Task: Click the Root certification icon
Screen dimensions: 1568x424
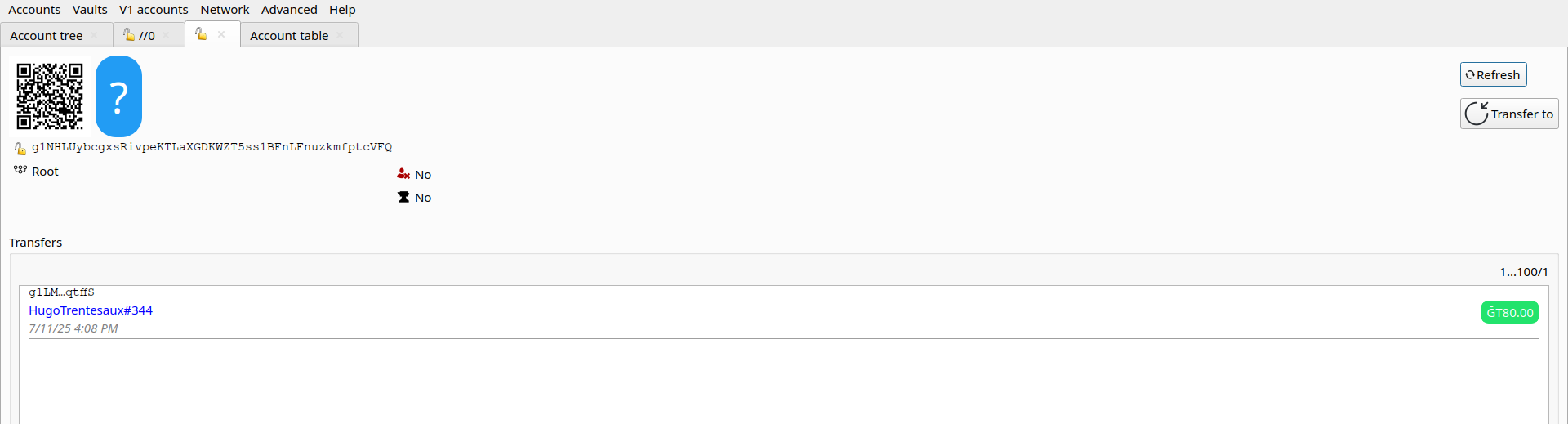Action: coord(20,170)
